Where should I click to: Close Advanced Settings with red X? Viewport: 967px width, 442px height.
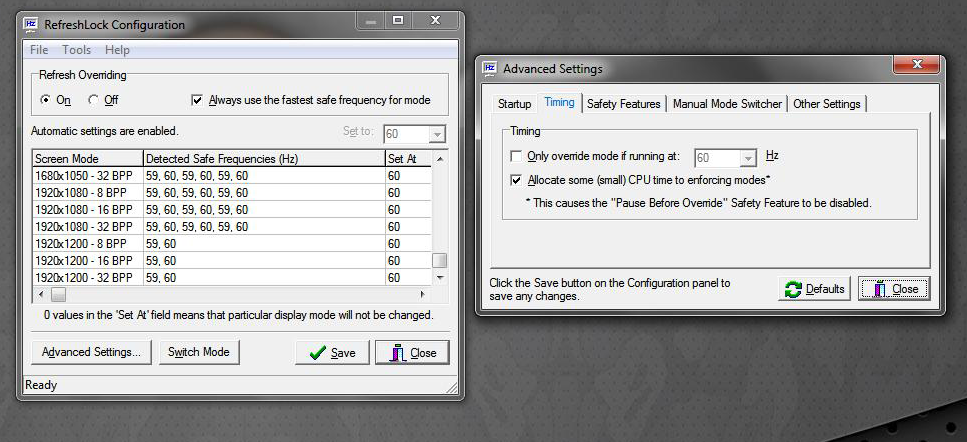916,64
